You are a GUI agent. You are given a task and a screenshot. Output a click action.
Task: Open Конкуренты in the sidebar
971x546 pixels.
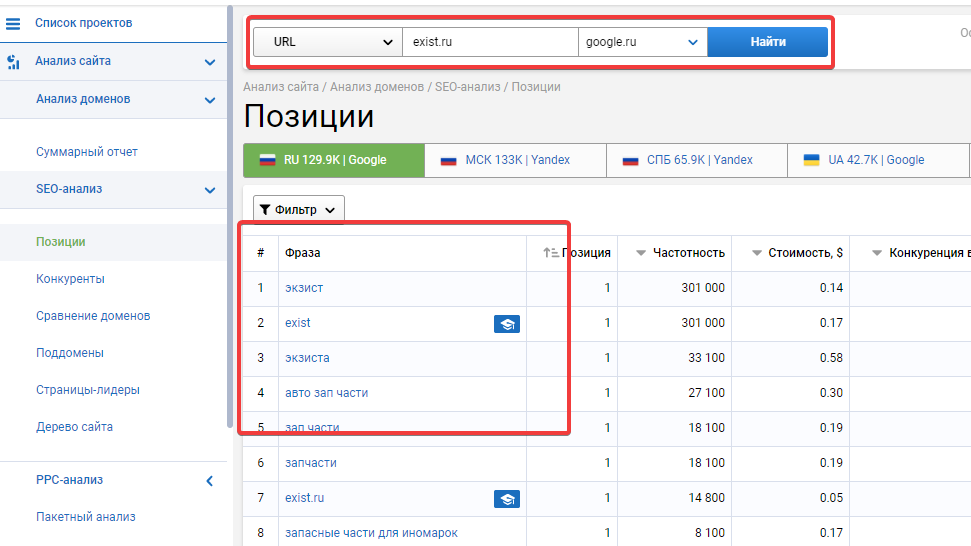pyautogui.click(x=70, y=279)
